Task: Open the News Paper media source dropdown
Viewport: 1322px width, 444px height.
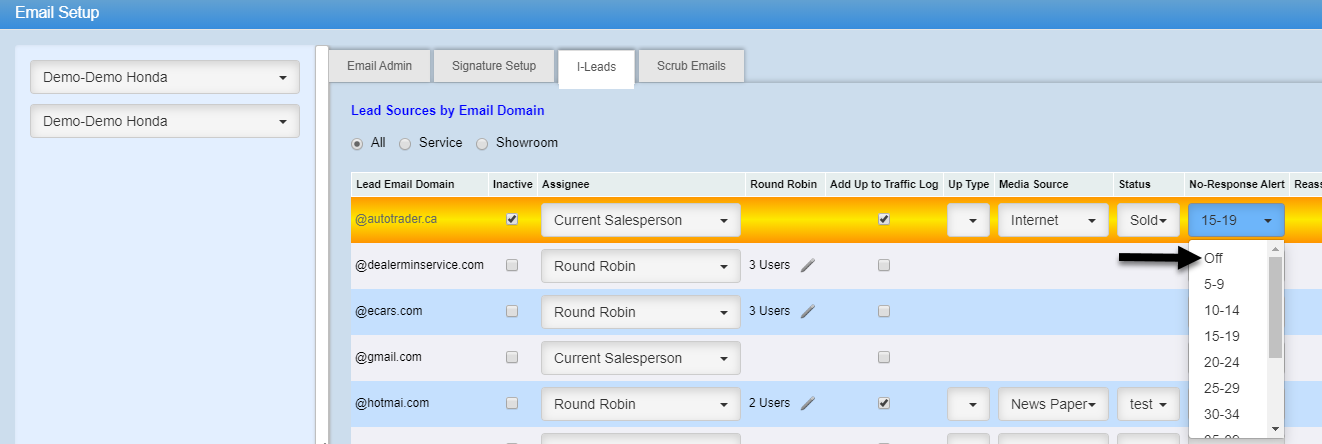Action: pos(1052,404)
